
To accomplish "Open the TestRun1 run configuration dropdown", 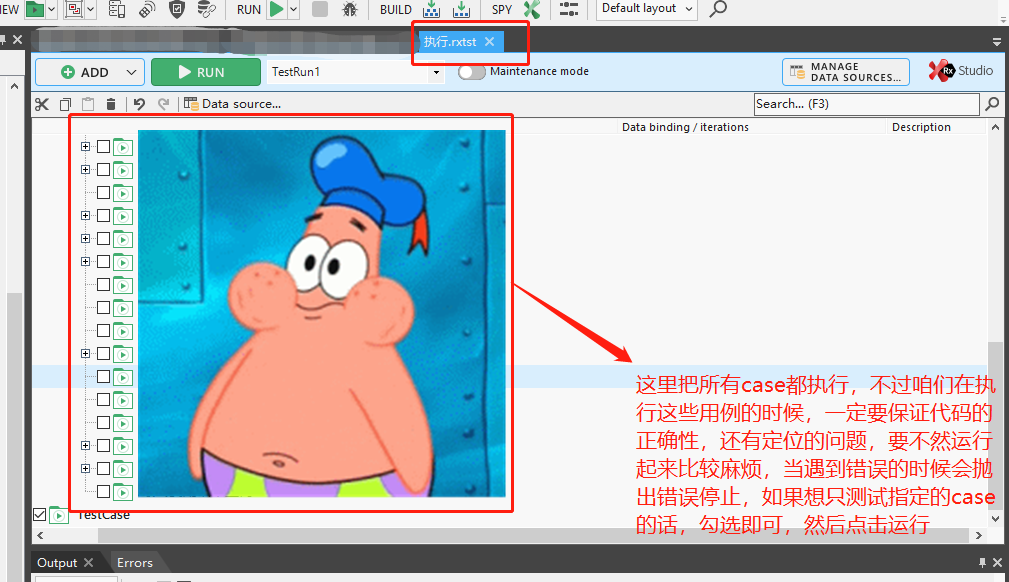I will coord(436,72).
